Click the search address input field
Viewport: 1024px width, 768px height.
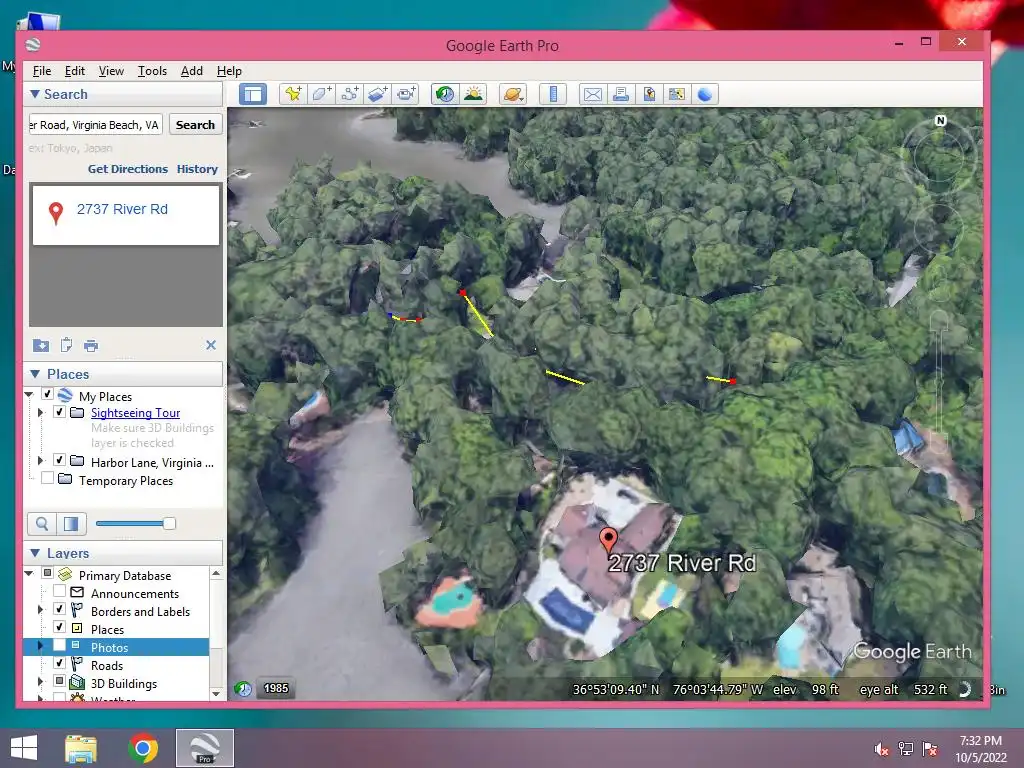coord(96,125)
